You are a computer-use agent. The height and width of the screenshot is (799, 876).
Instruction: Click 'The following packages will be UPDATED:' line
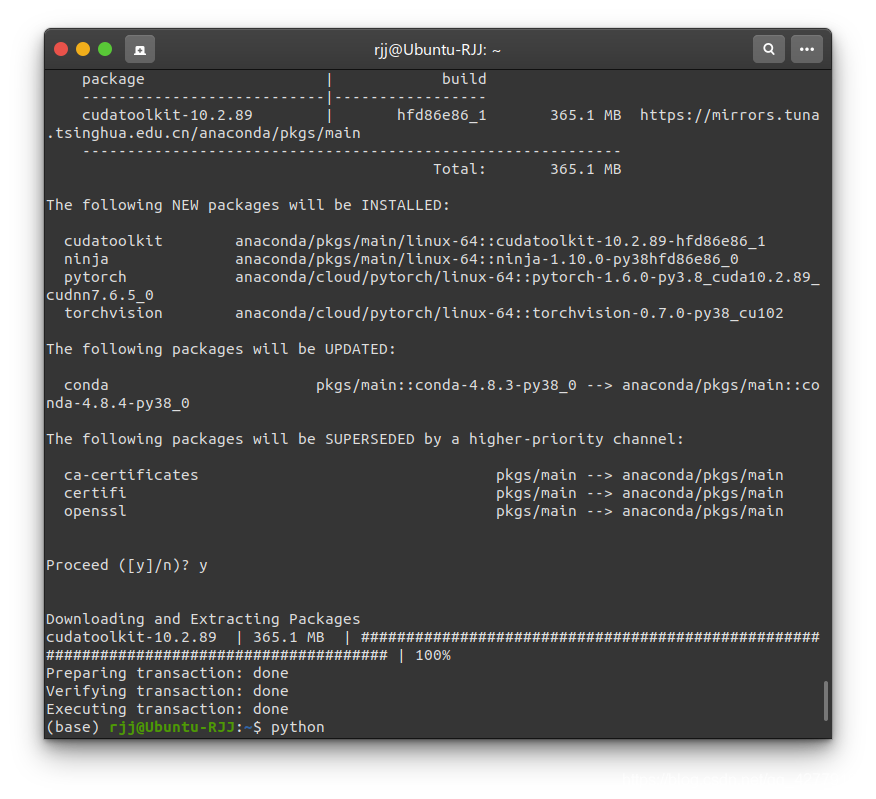point(221,349)
